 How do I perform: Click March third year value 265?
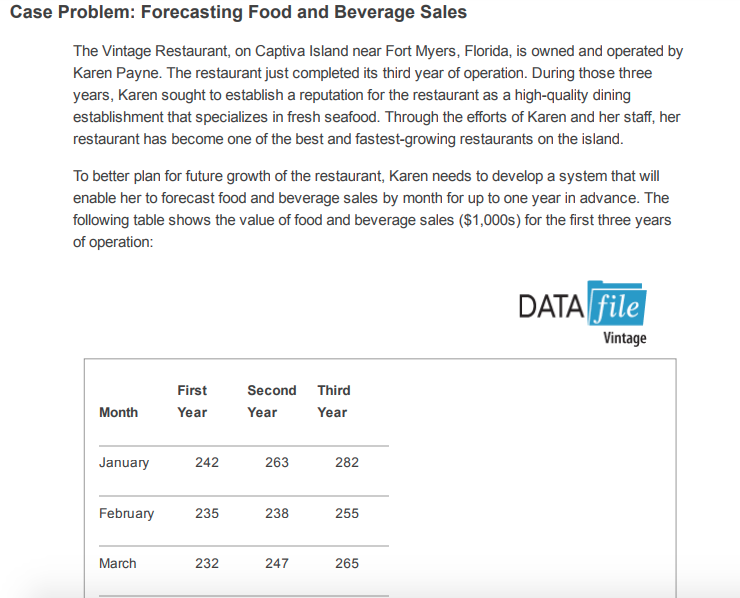point(347,563)
